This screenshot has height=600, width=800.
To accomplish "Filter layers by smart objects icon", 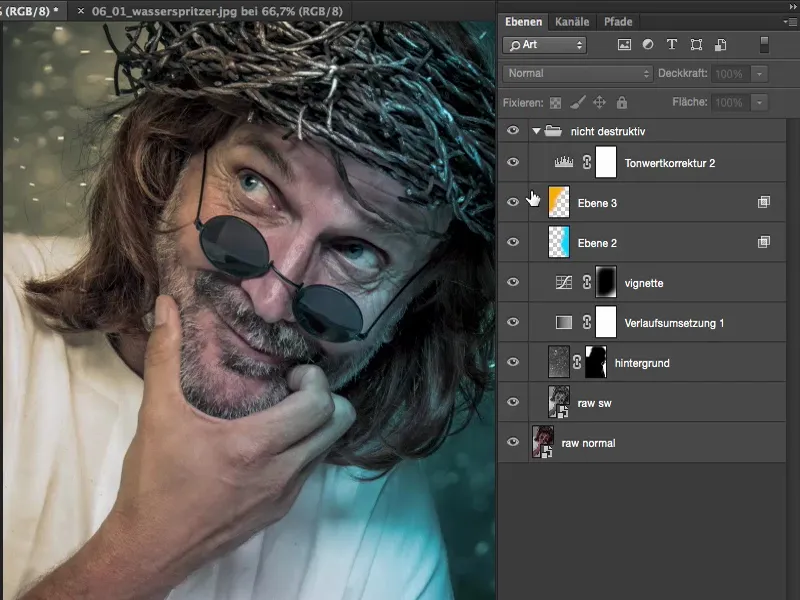I will point(720,45).
